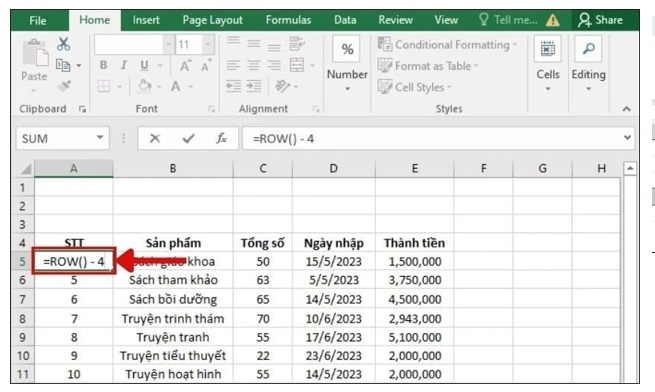Open the Font Color picker arrow
The height and width of the screenshot is (392, 655).
click(190, 87)
